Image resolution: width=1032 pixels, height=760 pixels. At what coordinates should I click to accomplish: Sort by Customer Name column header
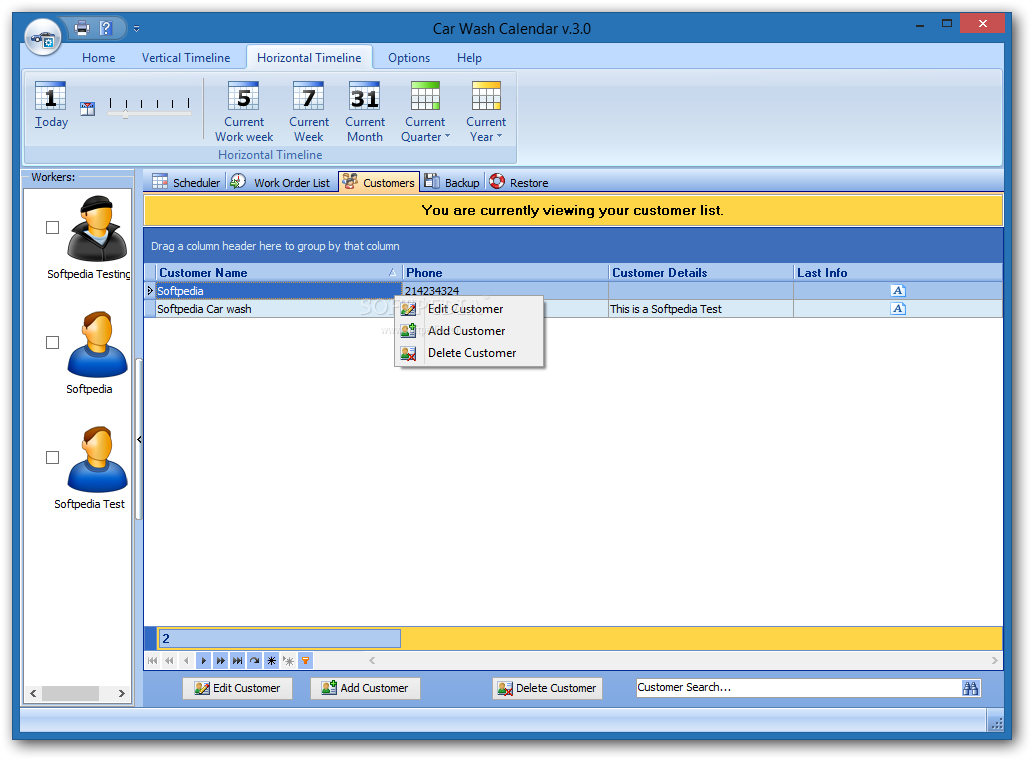click(x=278, y=272)
